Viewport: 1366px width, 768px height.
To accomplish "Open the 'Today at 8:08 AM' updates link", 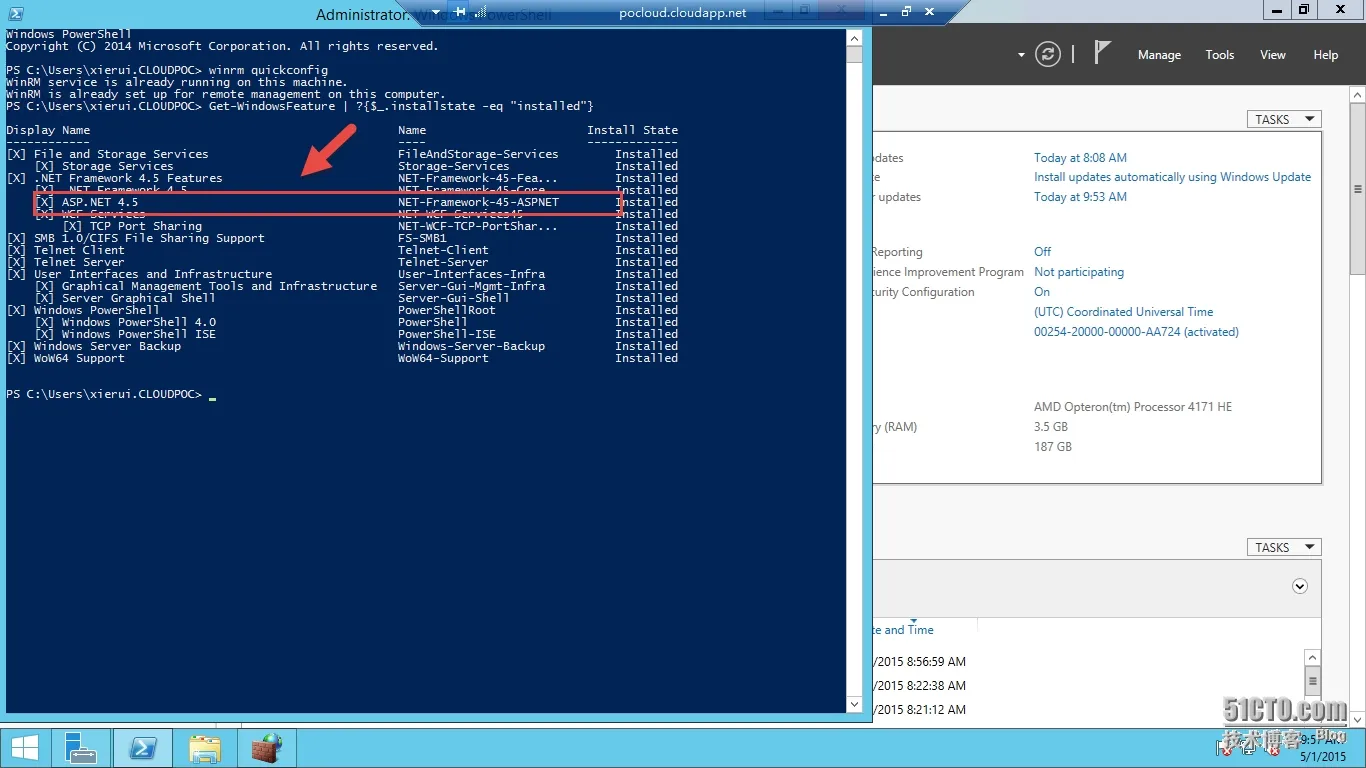I will coord(1080,158).
